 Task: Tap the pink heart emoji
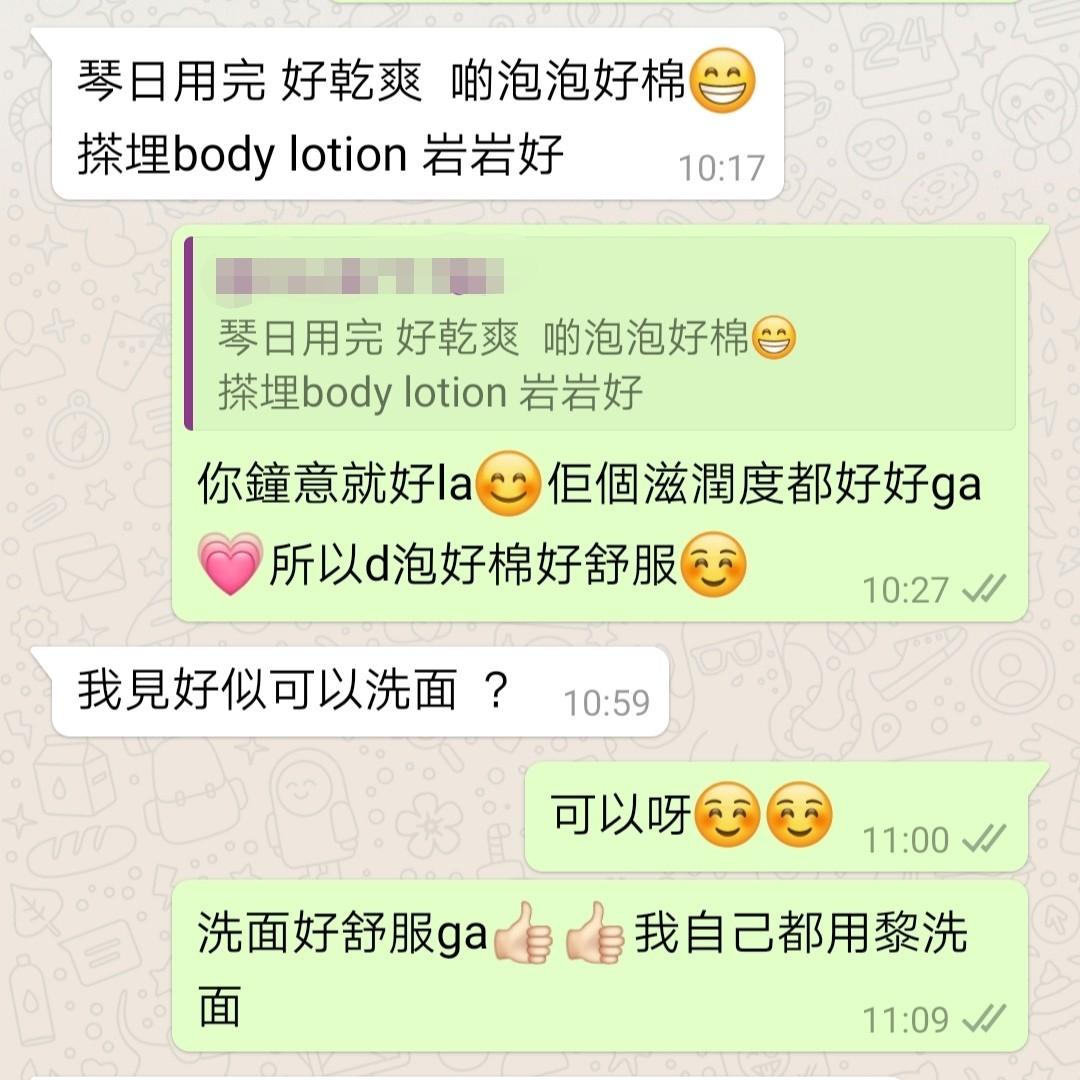[230, 563]
